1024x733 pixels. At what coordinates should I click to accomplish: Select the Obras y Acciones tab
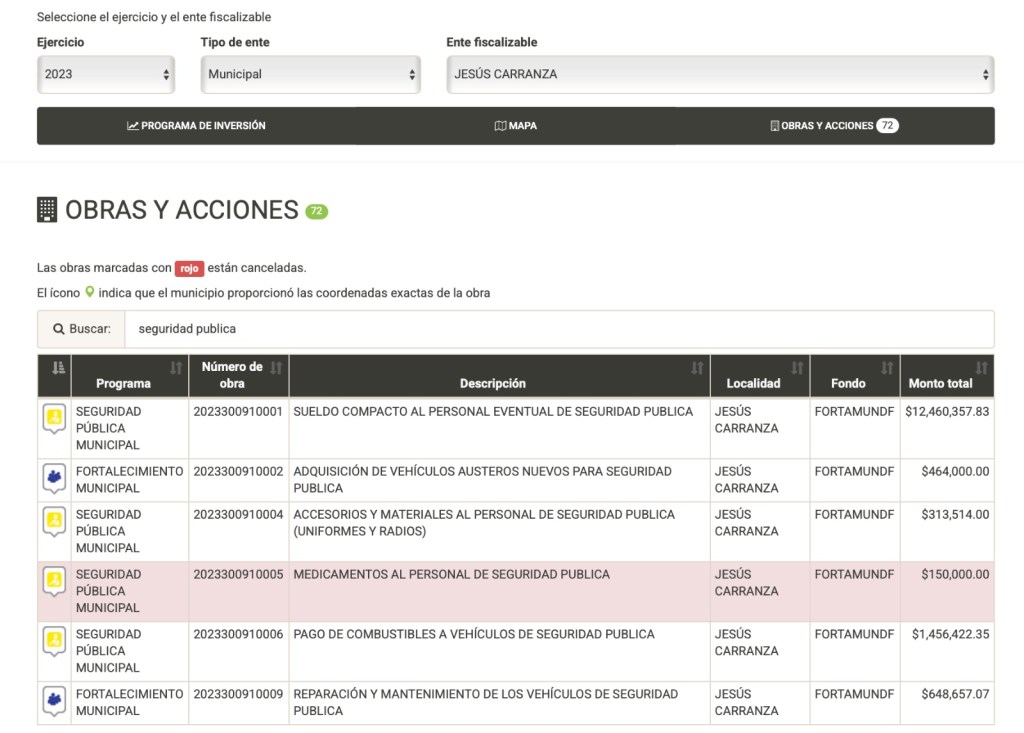pos(834,126)
